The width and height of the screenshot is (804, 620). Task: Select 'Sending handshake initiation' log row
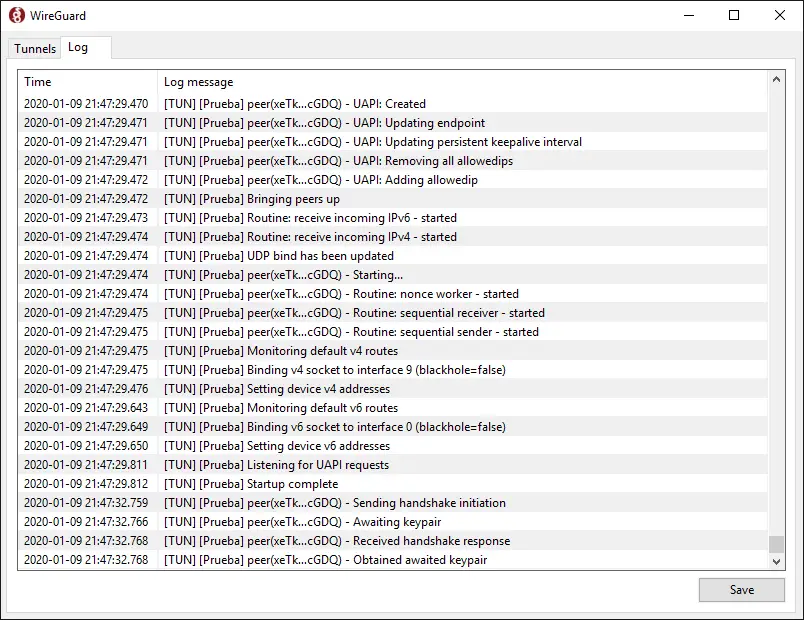[393, 502]
